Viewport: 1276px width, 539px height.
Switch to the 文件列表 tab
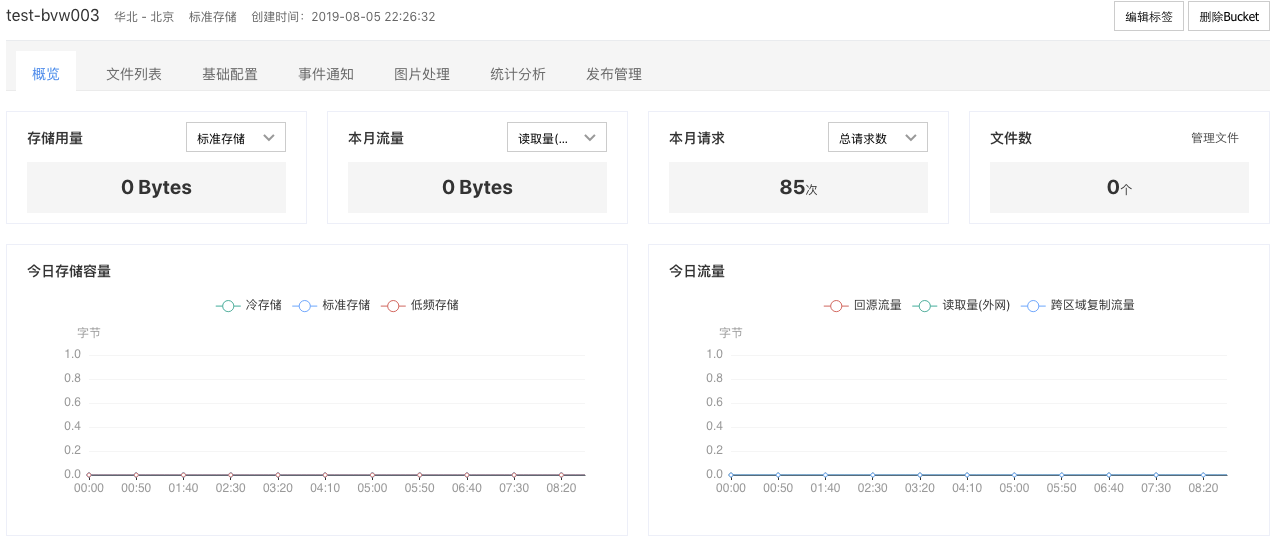pos(134,74)
